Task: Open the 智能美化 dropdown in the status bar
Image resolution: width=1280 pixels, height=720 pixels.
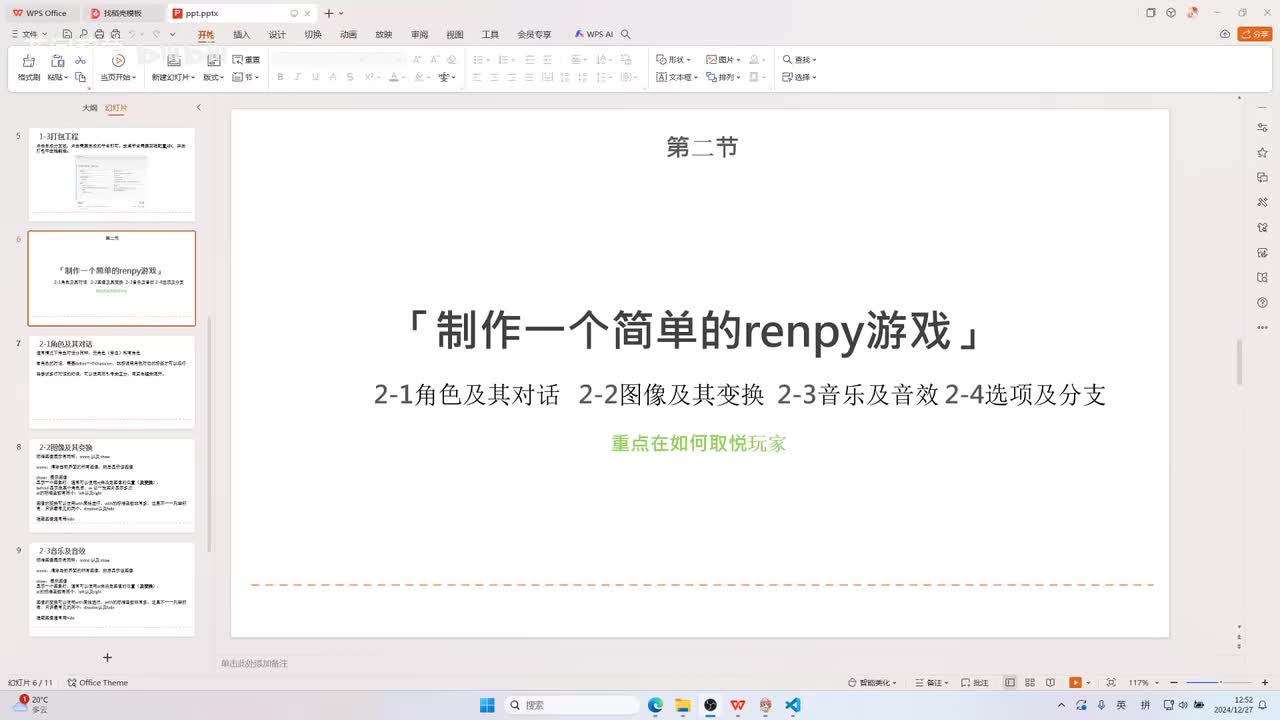Action: 872,682
